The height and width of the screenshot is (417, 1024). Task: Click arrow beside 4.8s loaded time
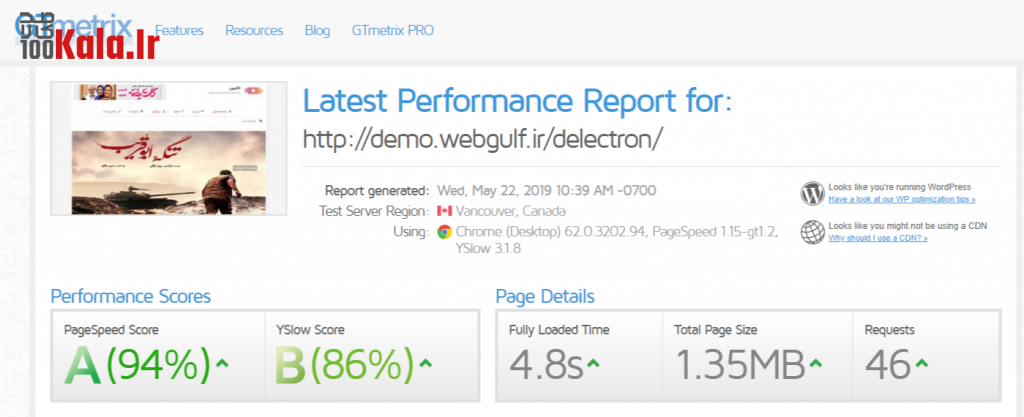tap(593, 362)
